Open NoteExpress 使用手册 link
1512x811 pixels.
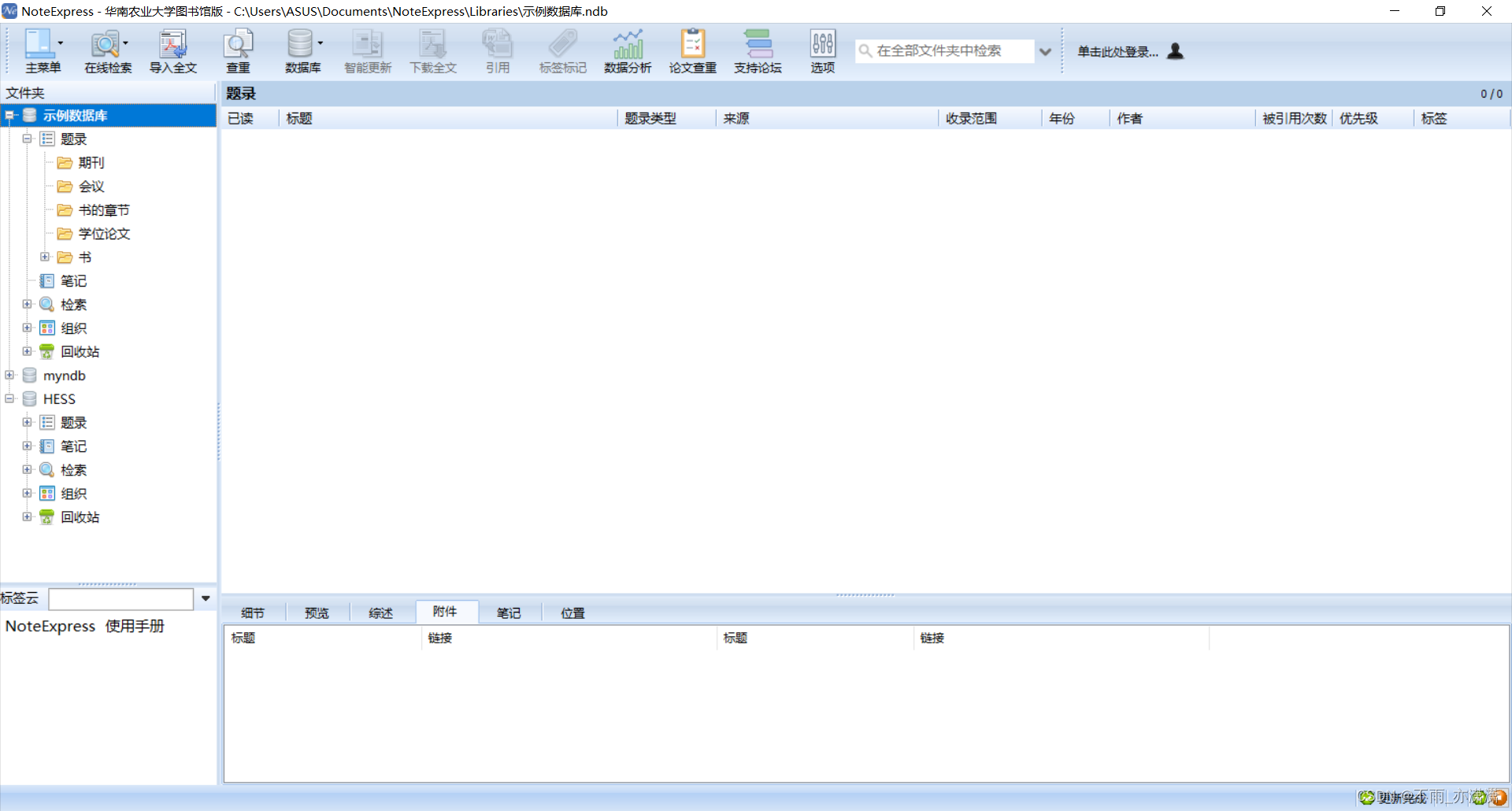85,626
